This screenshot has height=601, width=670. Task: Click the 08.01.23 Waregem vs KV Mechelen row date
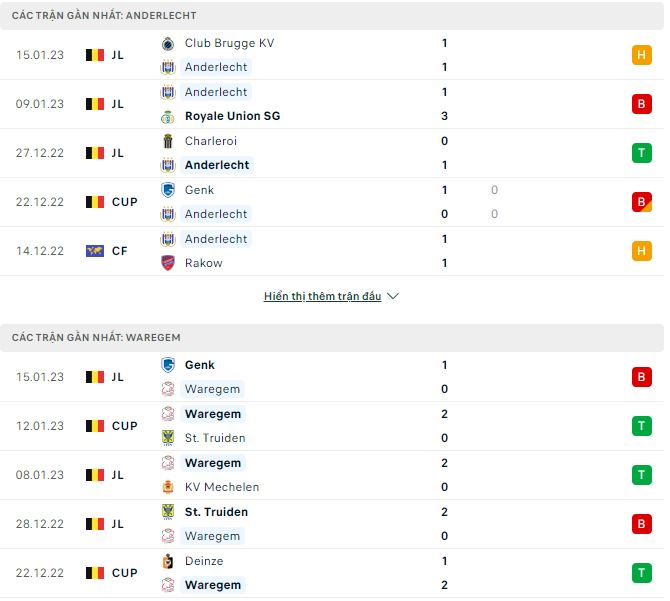click(x=40, y=475)
